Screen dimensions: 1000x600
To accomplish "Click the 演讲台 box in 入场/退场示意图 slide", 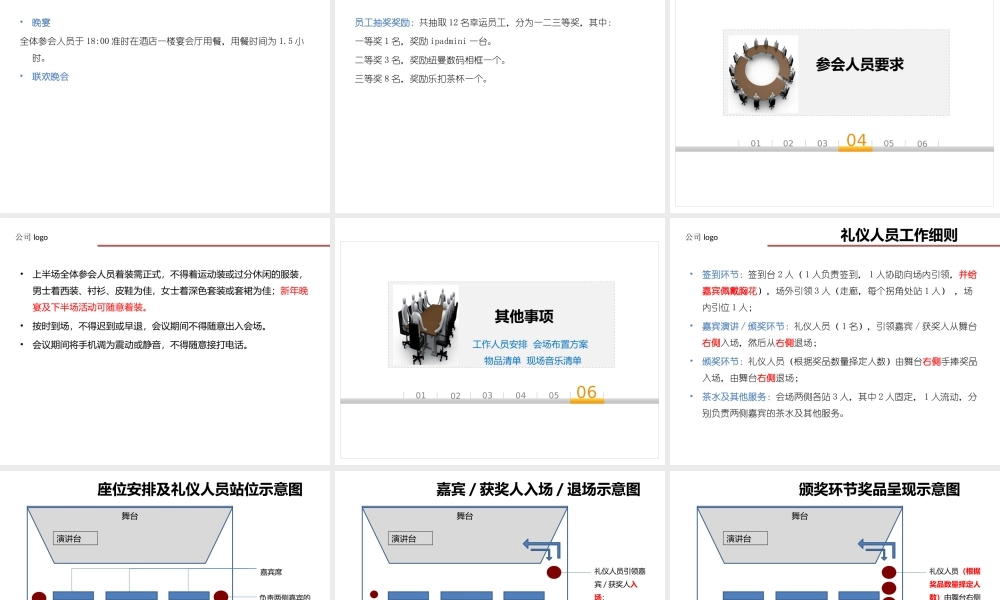I will [x=410, y=538].
